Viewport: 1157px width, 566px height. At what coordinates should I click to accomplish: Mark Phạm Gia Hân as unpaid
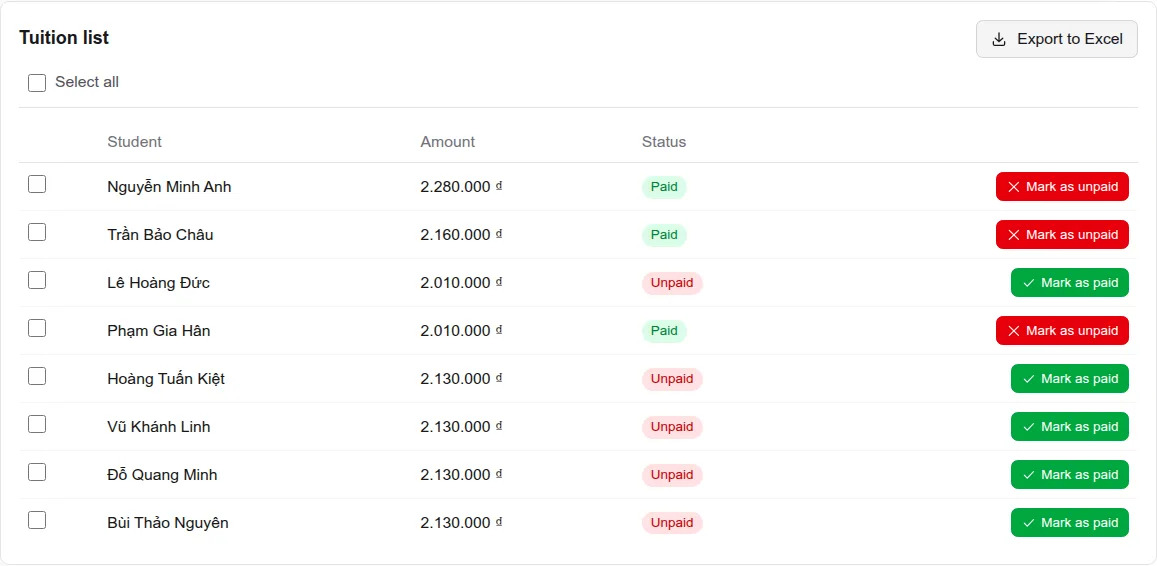coord(1063,331)
